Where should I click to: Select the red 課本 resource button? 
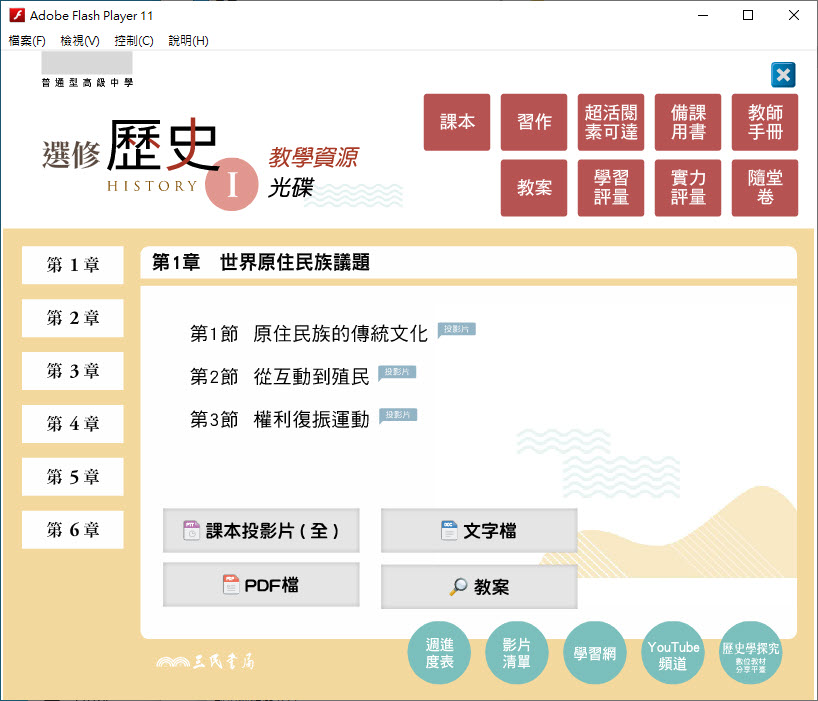[457, 122]
